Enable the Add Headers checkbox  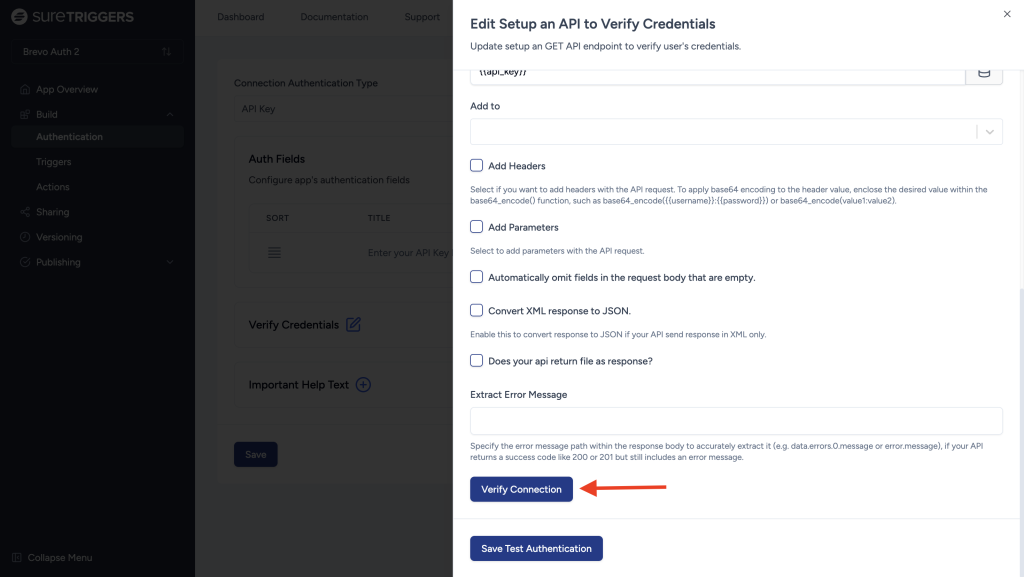(x=477, y=166)
